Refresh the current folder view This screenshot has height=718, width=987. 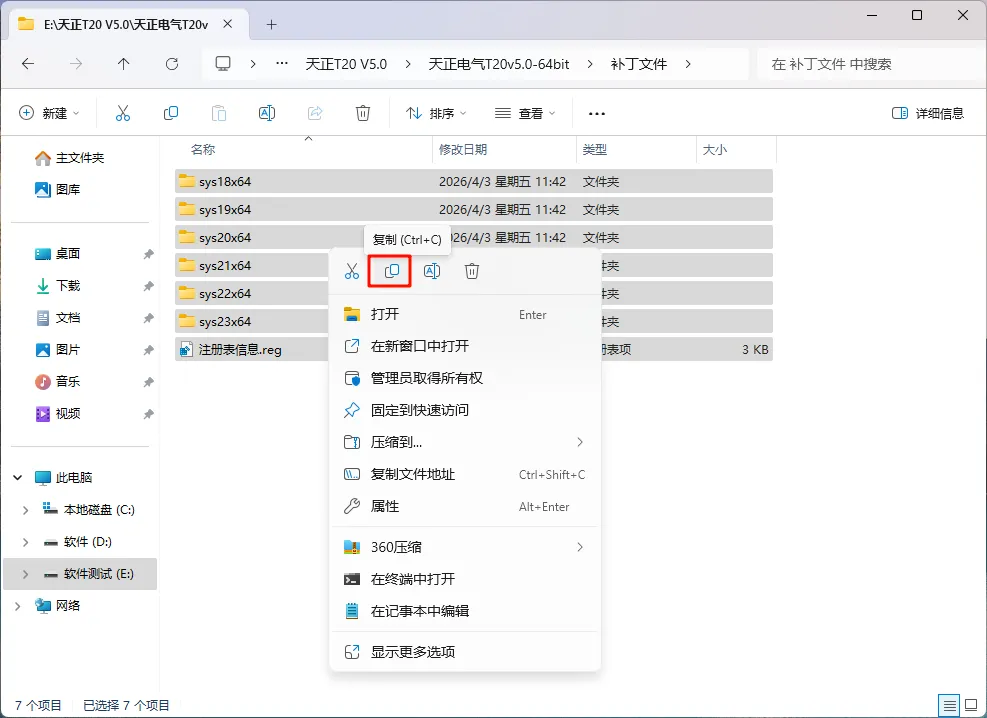[x=172, y=64]
